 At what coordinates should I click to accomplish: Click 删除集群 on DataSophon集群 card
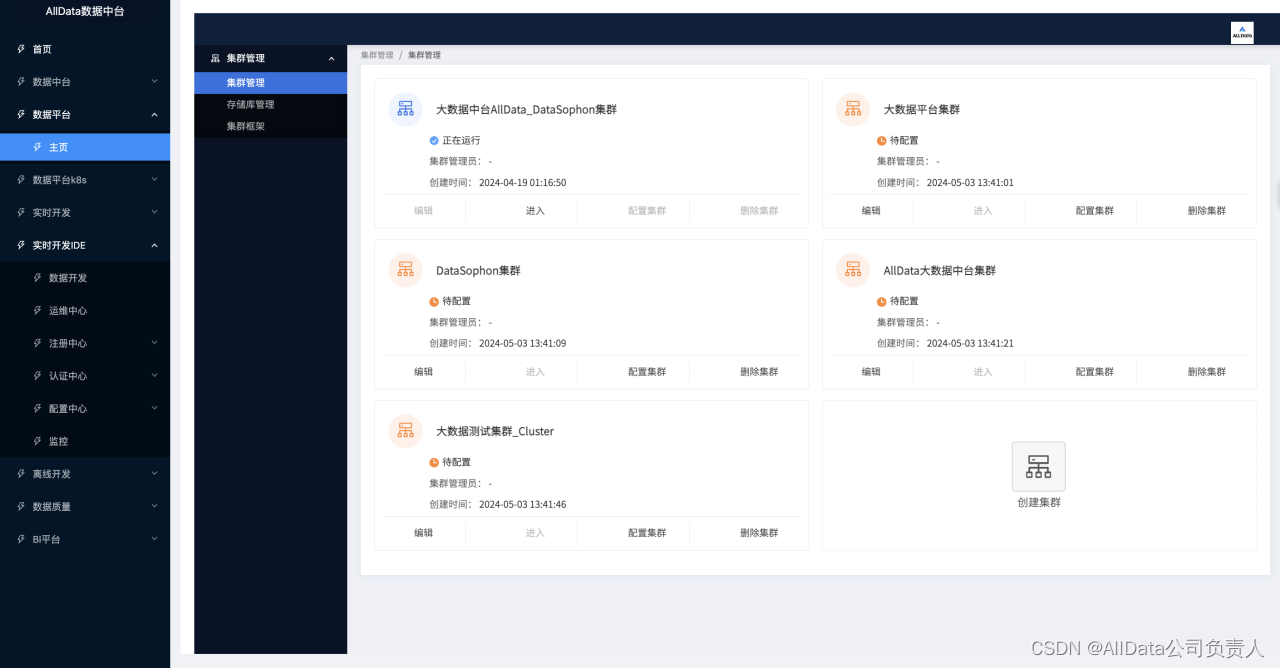click(759, 372)
